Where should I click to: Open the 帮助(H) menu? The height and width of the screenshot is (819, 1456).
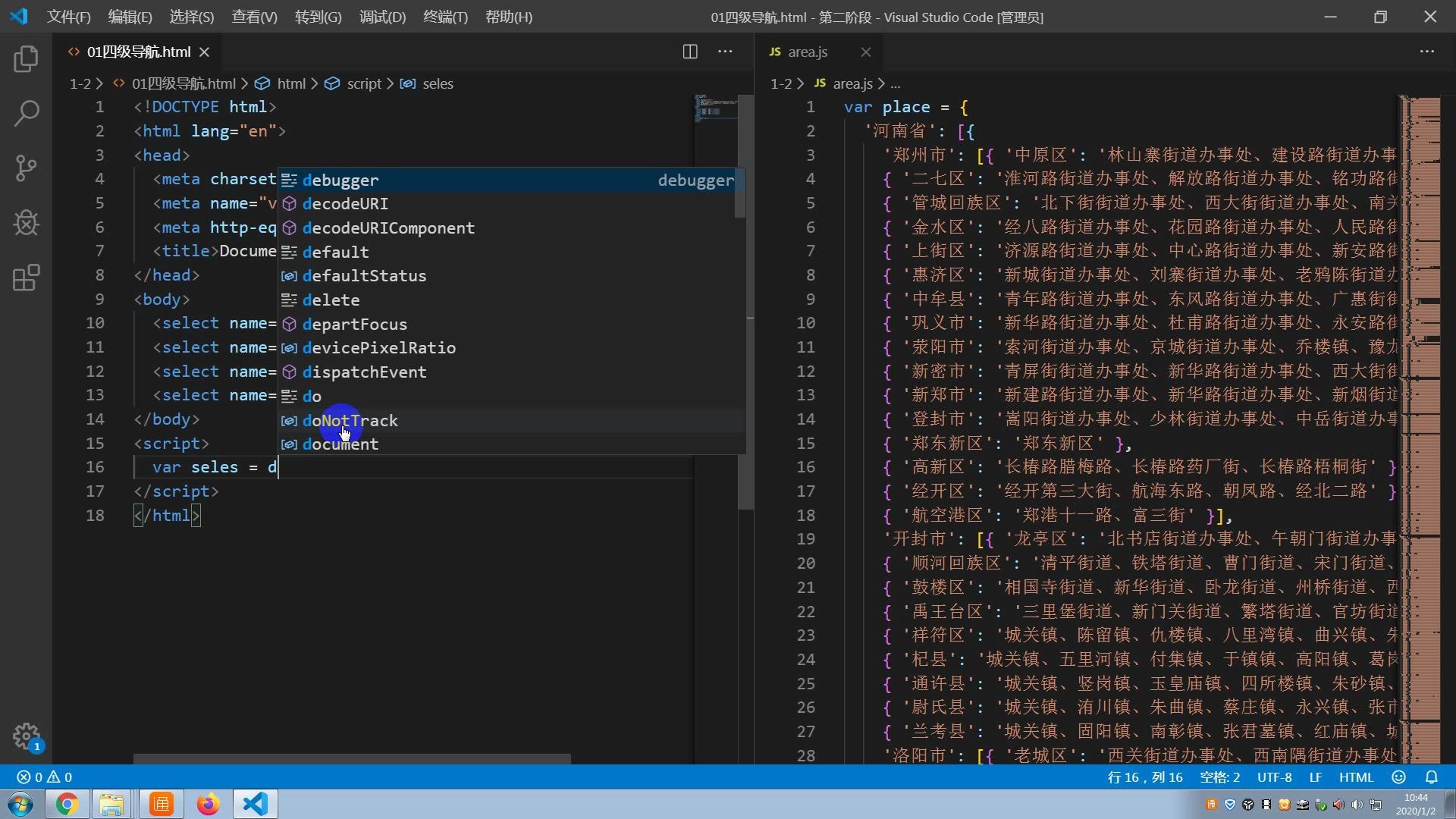pos(508,17)
